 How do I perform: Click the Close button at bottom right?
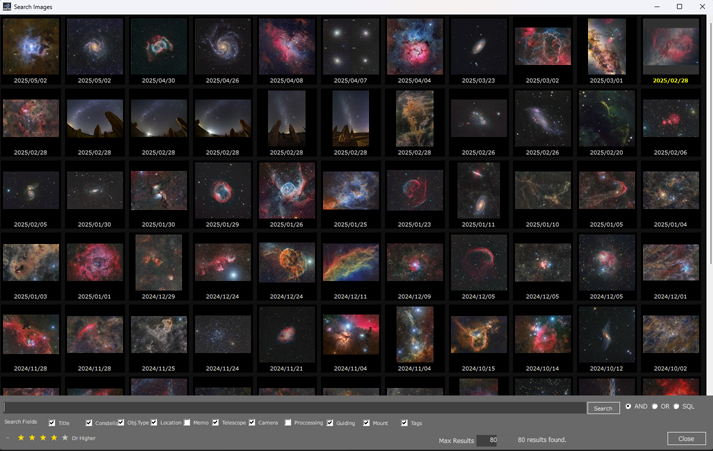coord(686,439)
